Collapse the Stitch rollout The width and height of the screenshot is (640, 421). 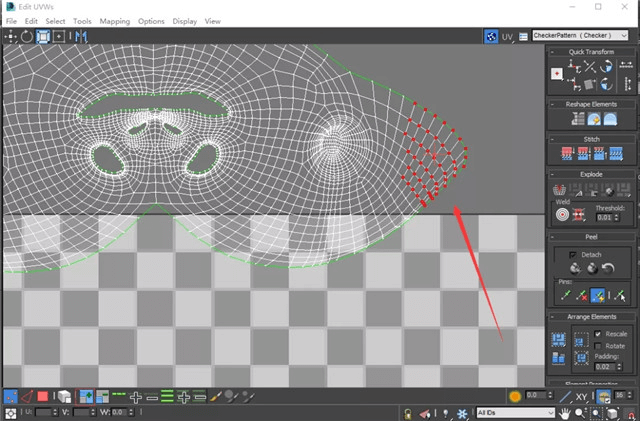click(552, 139)
